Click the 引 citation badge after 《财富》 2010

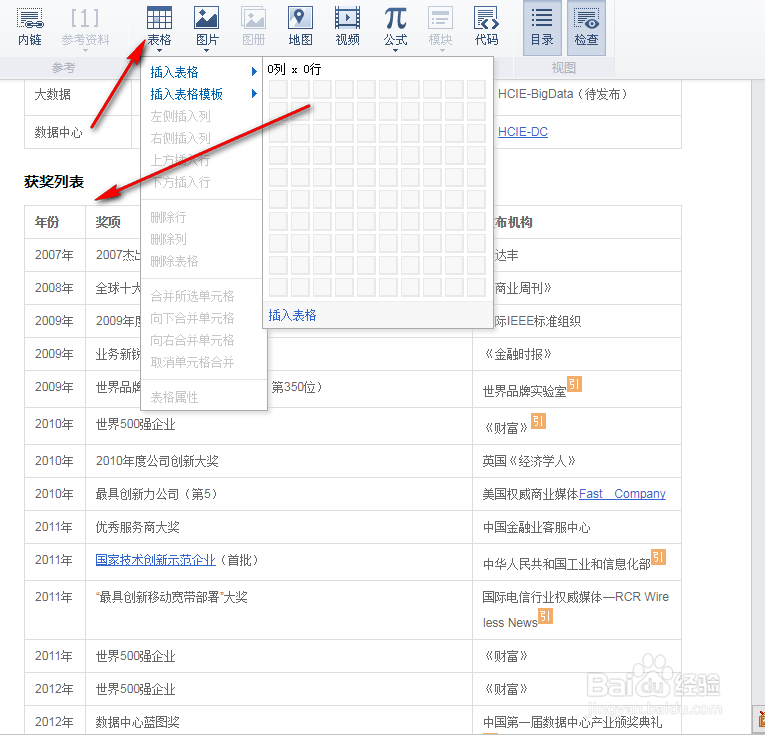click(538, 421)
